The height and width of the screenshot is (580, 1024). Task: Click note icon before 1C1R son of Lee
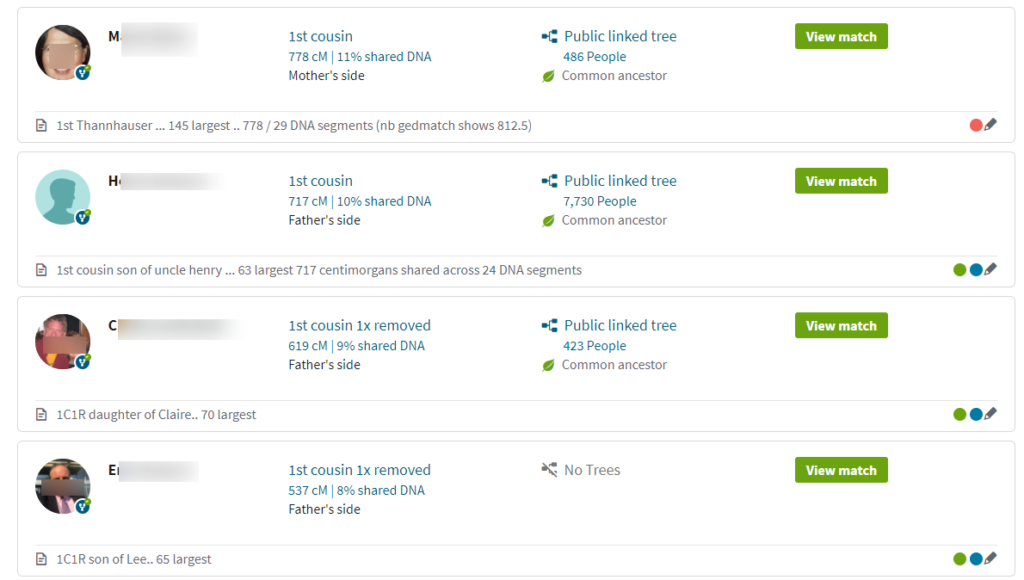click(41, 559)
